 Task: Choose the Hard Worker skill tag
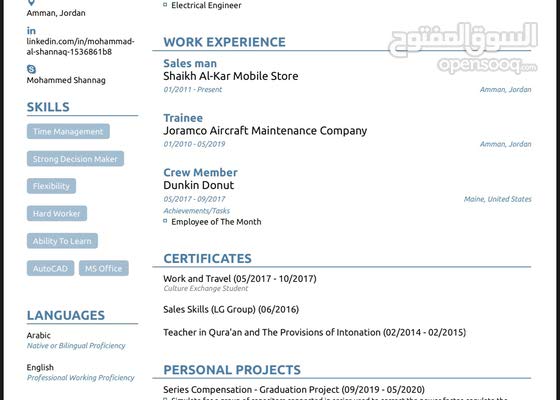pos(57,213)
